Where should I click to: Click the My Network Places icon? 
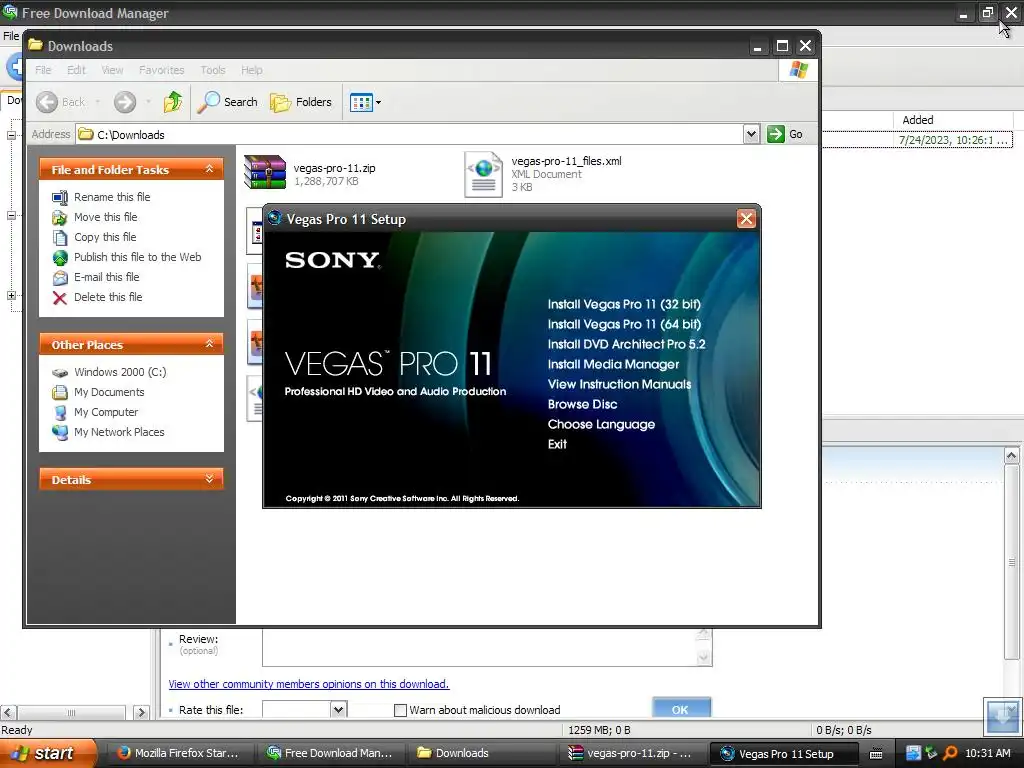(59, 432)
